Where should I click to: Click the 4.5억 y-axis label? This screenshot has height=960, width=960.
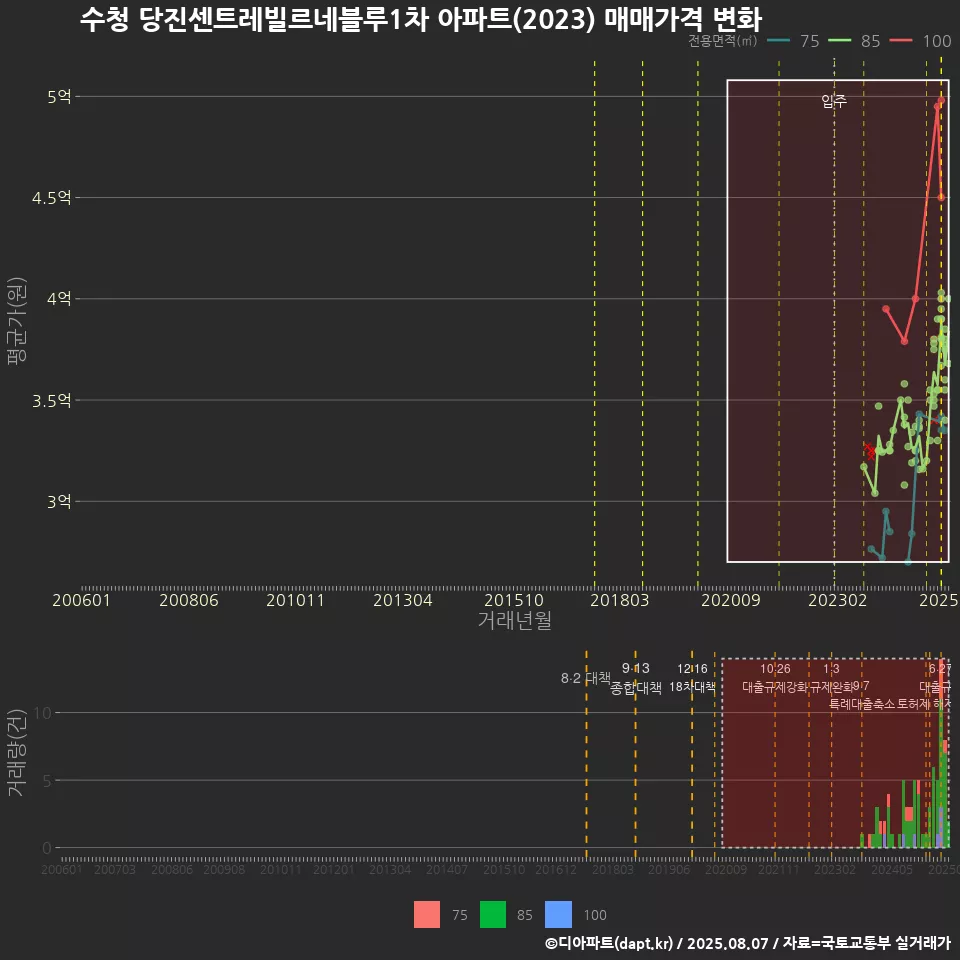(x=51, y=198)
